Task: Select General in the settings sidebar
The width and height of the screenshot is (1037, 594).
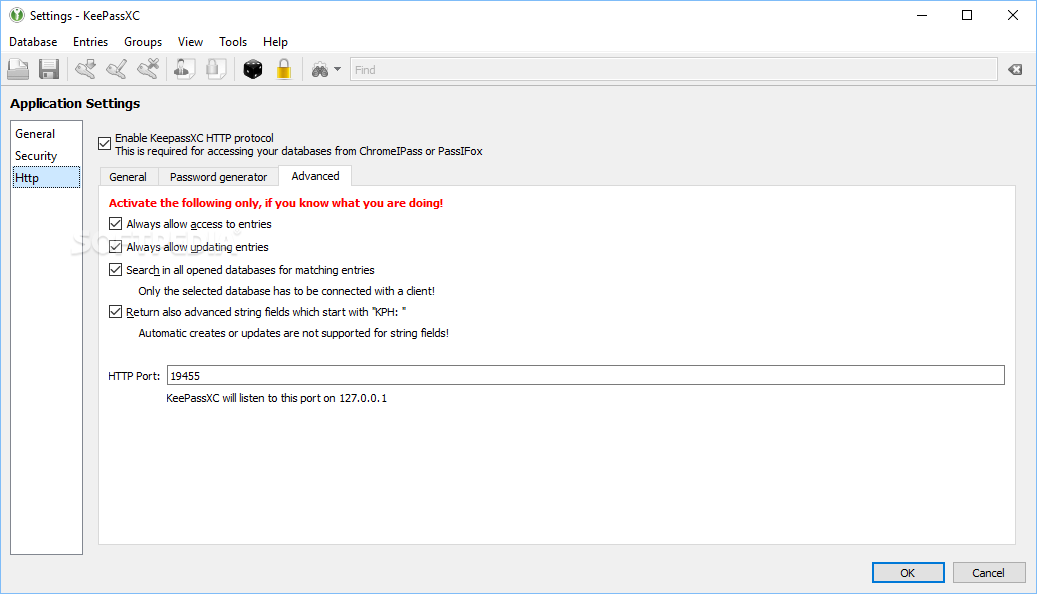Action: click(46, 134)
